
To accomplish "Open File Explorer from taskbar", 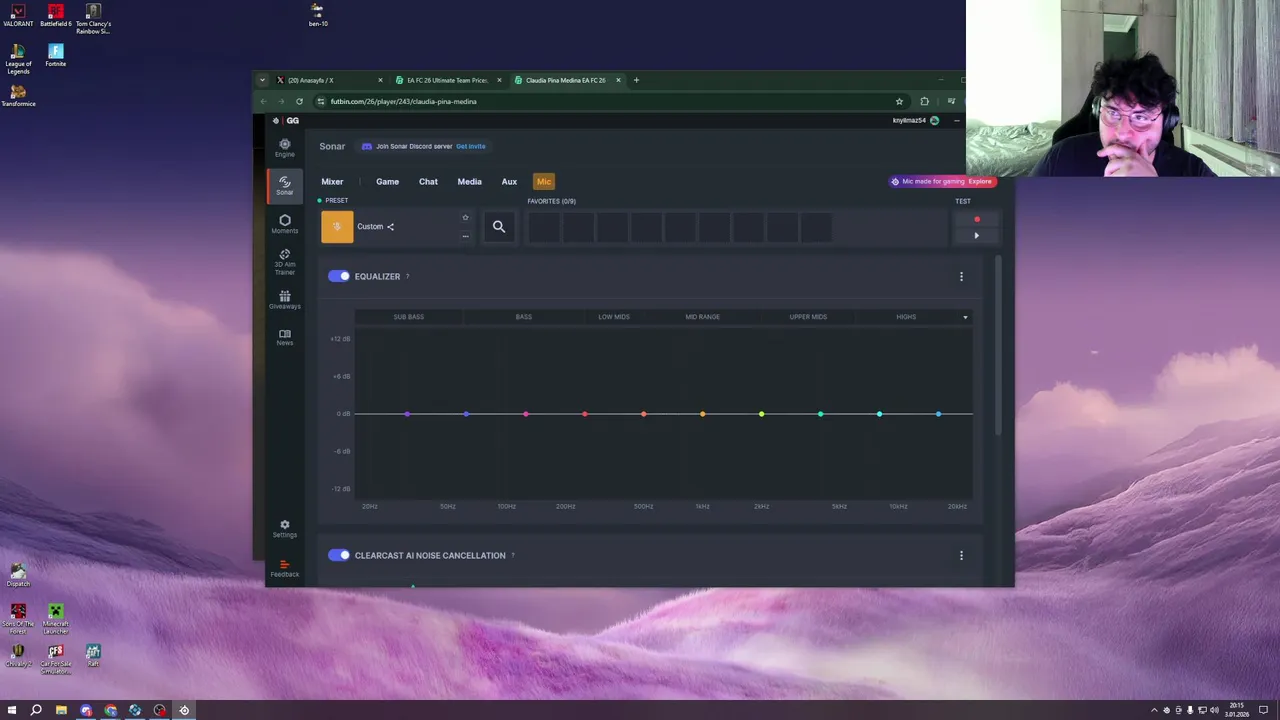I will pyautogui.click(x=61, y=710).
